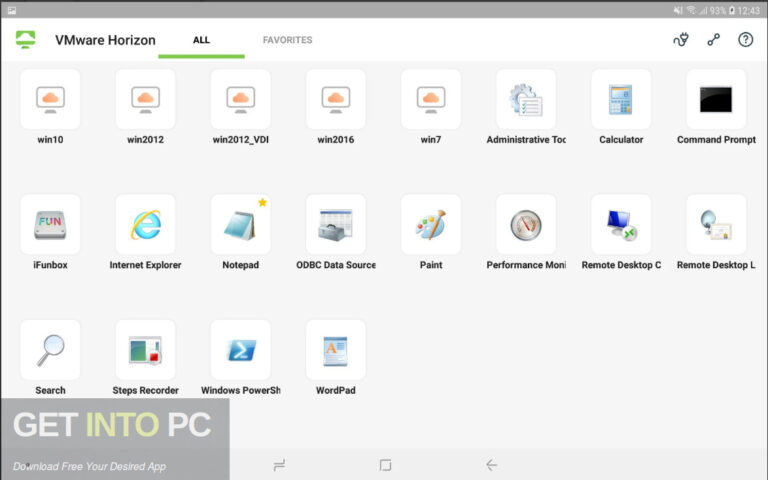
Task: Launch the win2012 desktop
Action: click(145, 99)
